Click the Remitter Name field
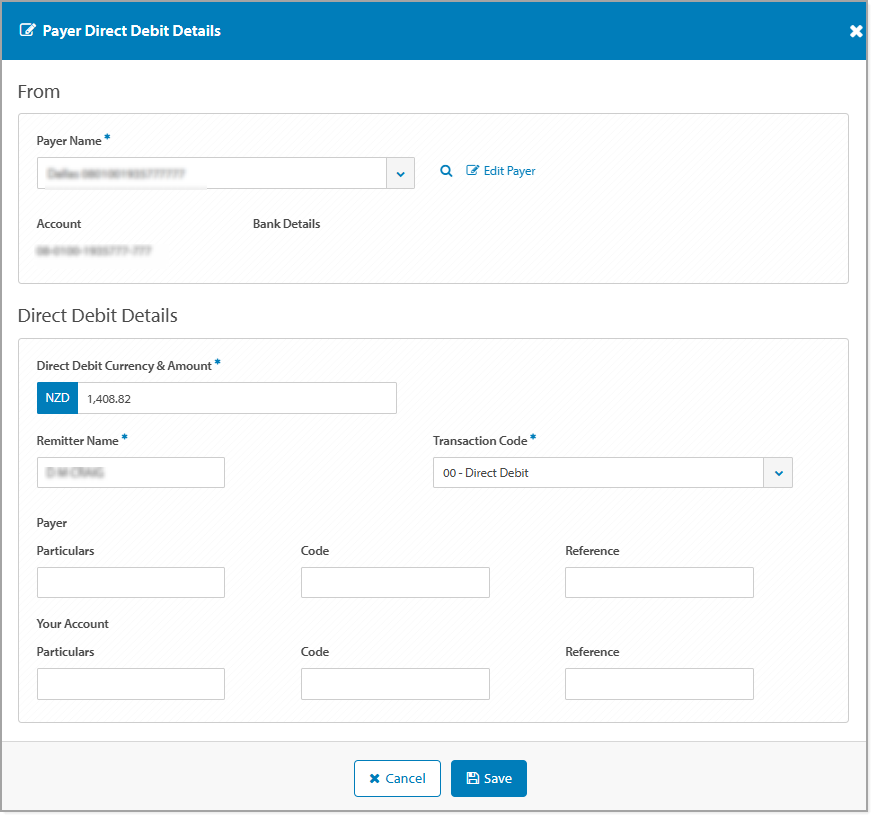This screenshot has height=818, width=874. pos(130,472)
